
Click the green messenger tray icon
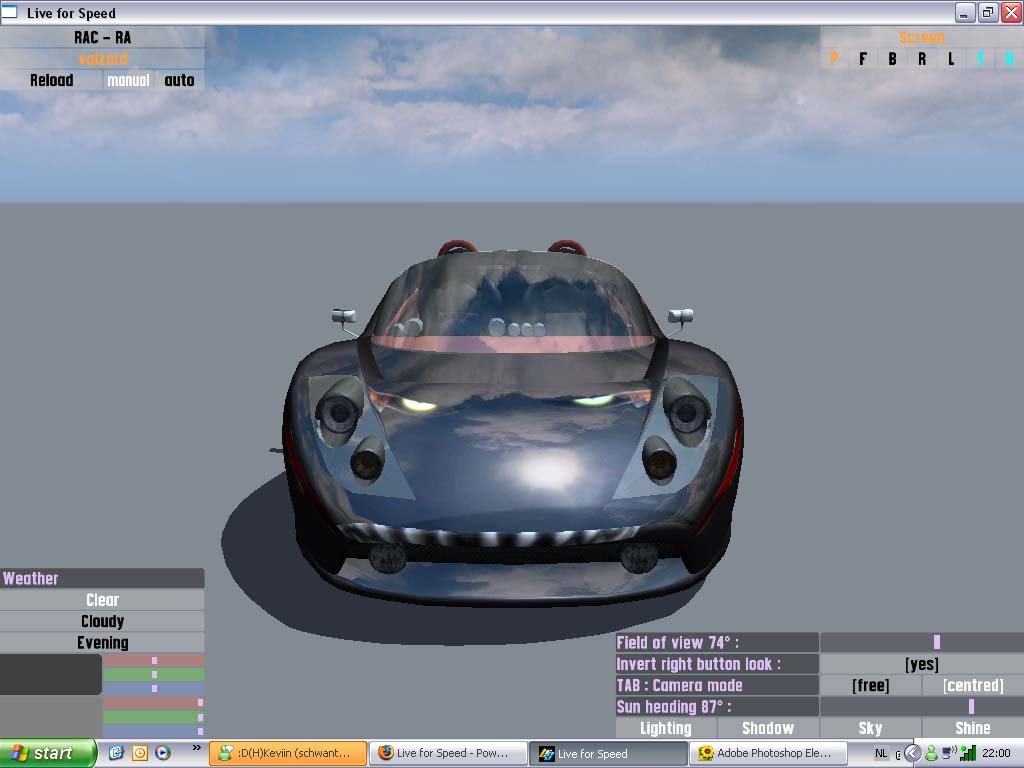click(931, 753)
